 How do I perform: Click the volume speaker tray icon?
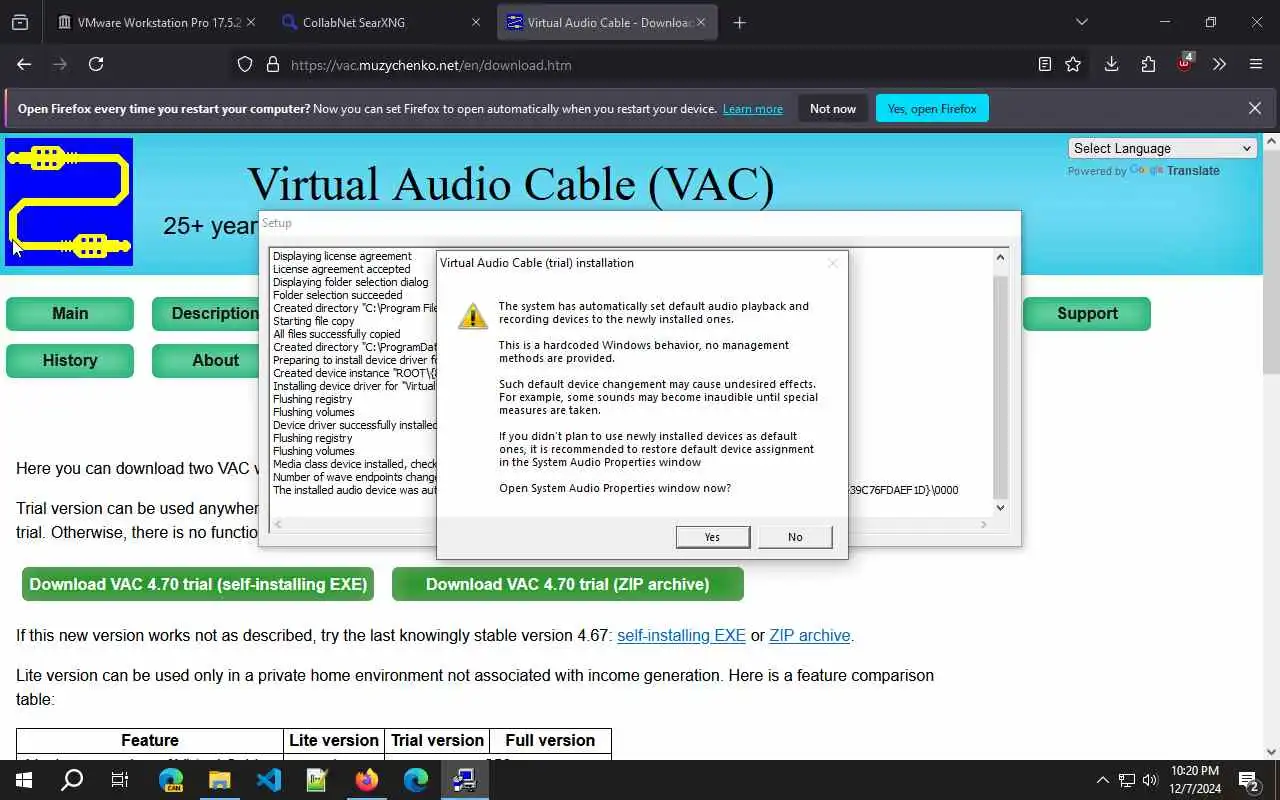point(1150,780)
